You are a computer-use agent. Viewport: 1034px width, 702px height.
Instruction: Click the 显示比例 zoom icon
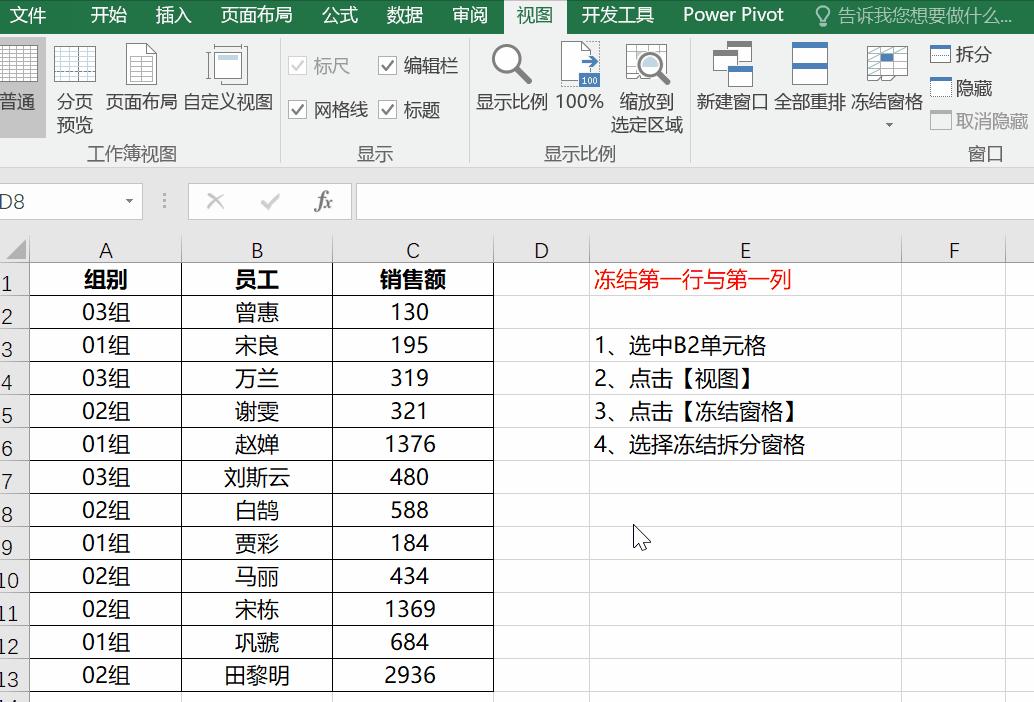(x=511, y=75)
